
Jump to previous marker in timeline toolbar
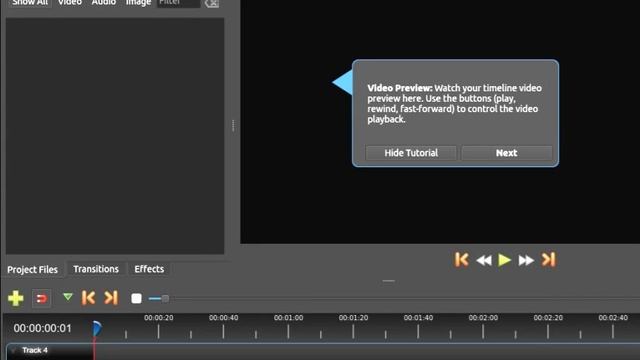coord(88,298)
